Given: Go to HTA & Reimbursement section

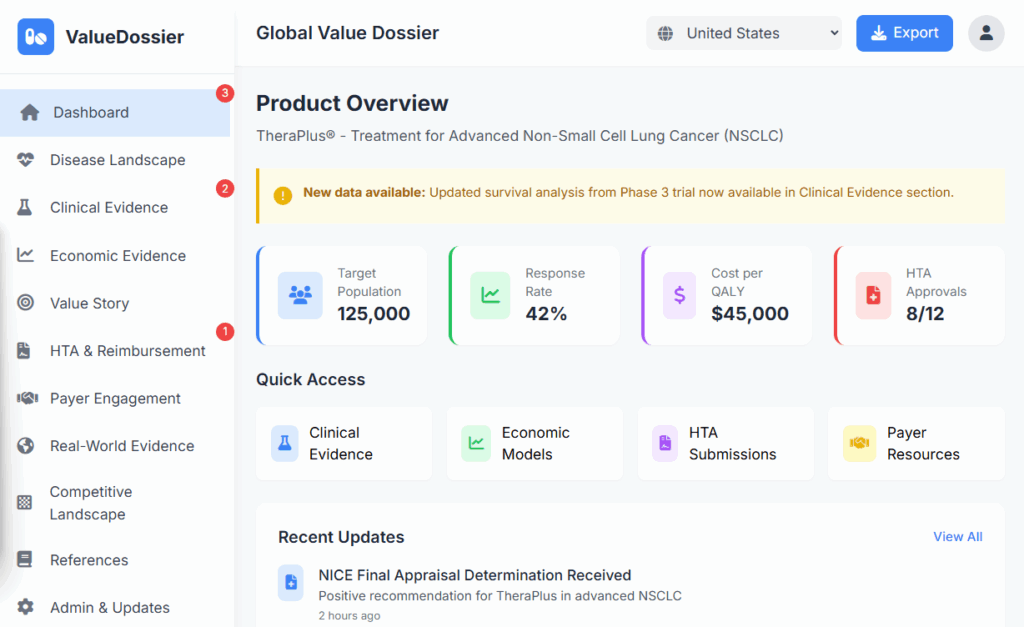Looking at the screenshot, I should click(127, 351).
